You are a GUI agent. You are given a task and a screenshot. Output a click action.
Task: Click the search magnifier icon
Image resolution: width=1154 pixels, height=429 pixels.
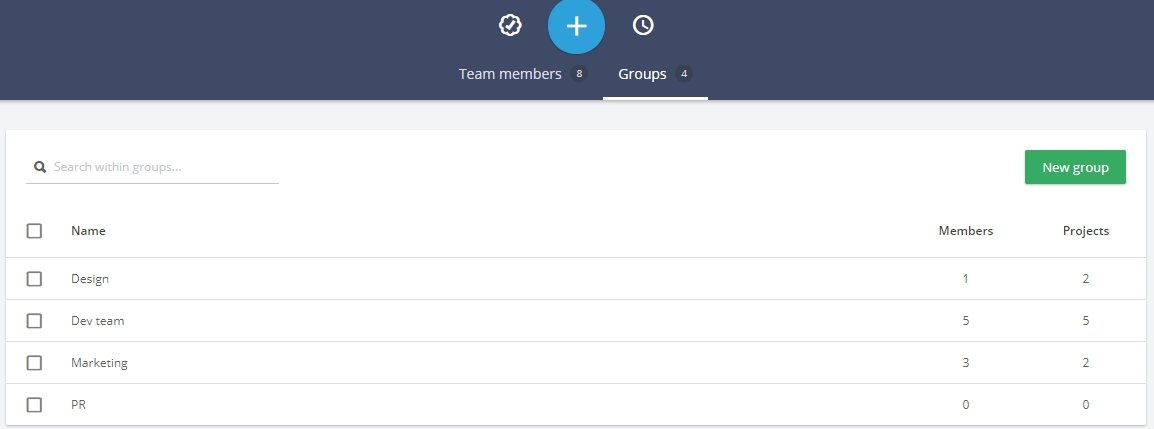(x=40, y=167)
